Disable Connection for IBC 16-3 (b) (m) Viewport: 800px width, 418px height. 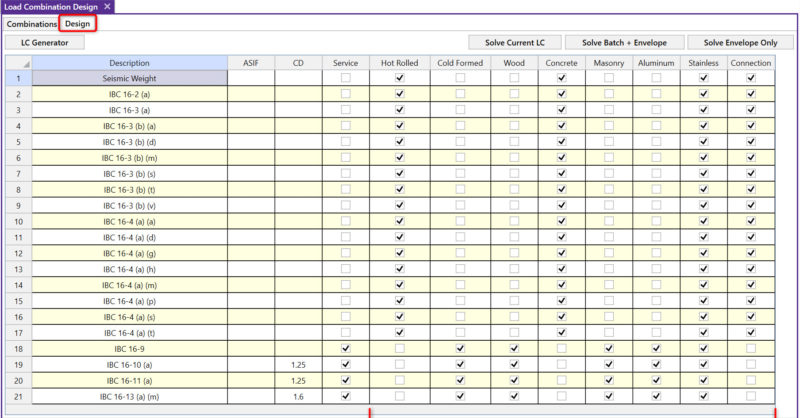point(751,158)
